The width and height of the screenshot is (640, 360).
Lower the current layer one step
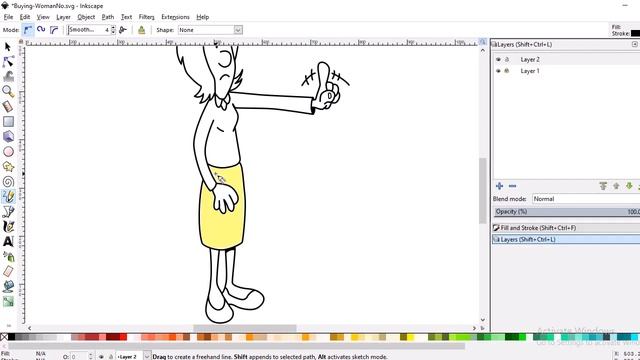pos(629,186)
